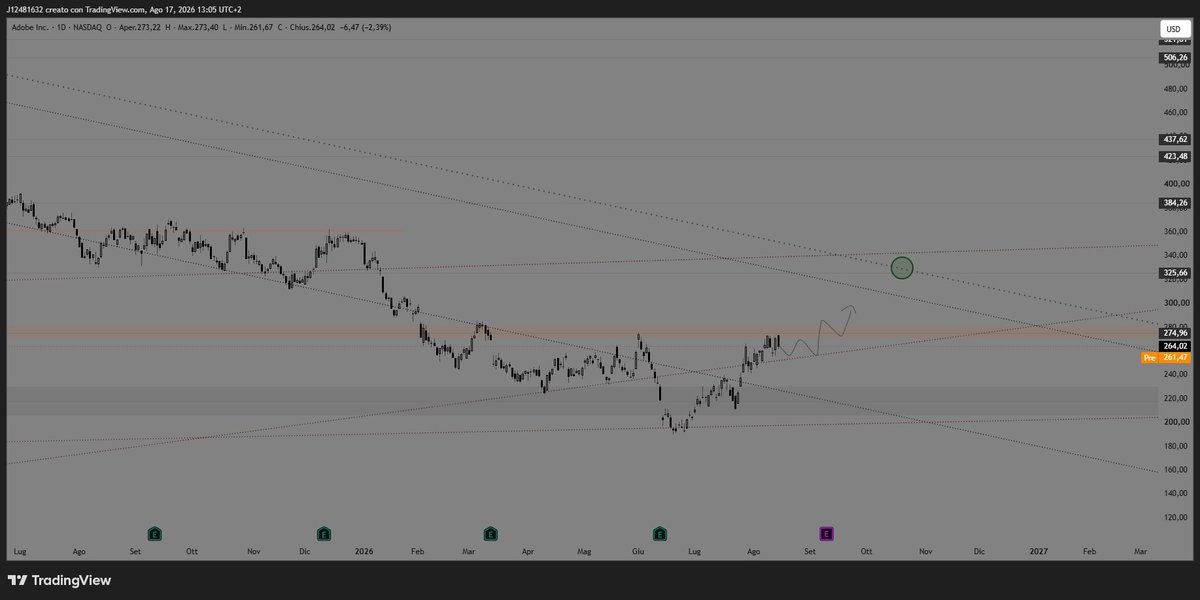Select the 423,48 price label
The width and height of the screenshot is (1200, 600).
tap(1174, 156)
